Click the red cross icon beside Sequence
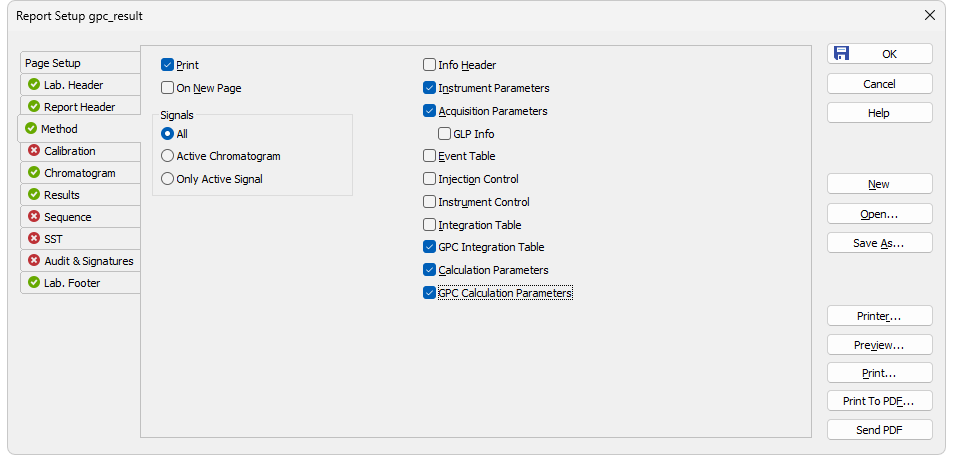The height and width of the screenshot is (462, 953). [34, 217]
